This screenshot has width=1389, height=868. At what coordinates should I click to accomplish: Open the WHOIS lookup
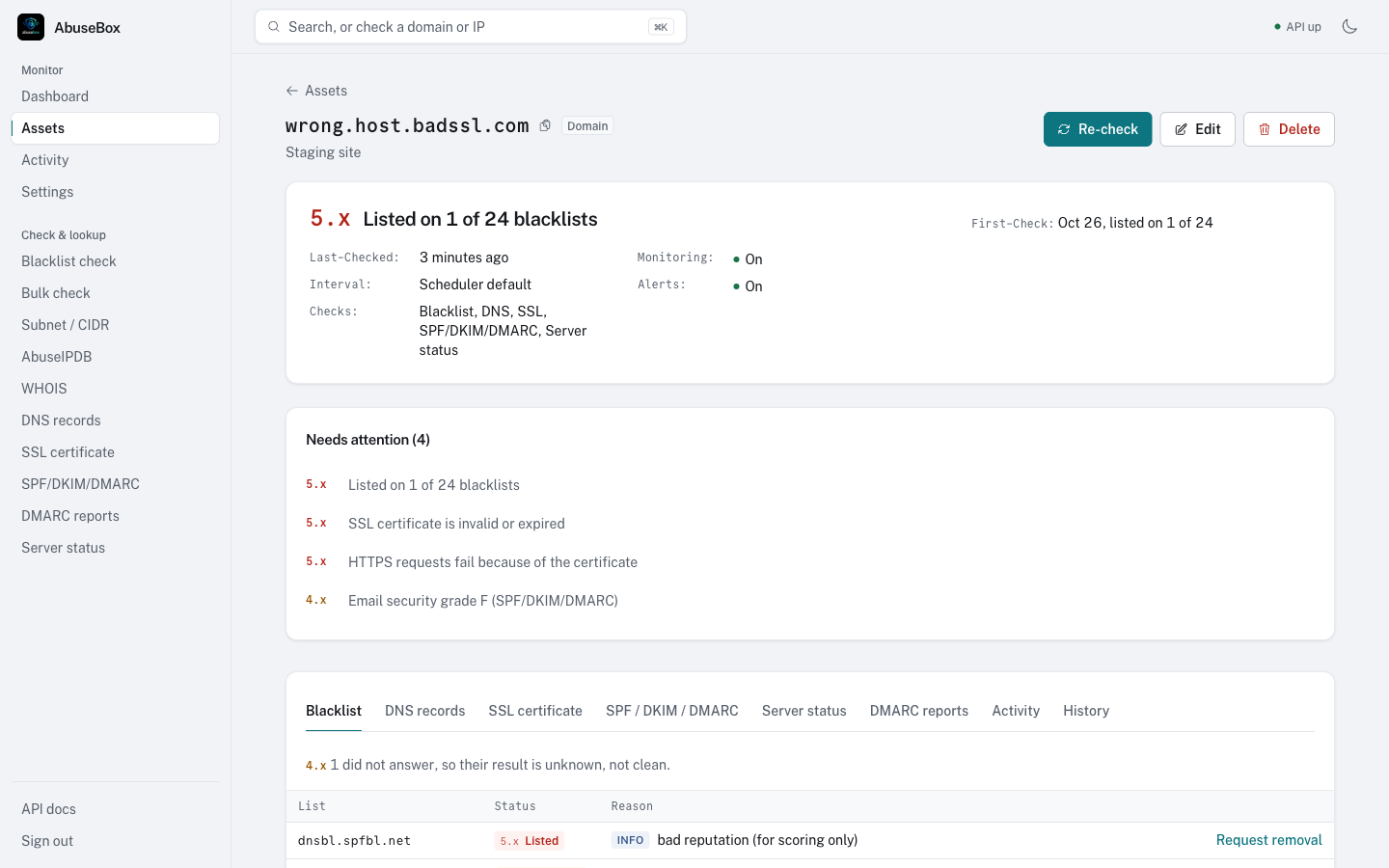point(116,389)
